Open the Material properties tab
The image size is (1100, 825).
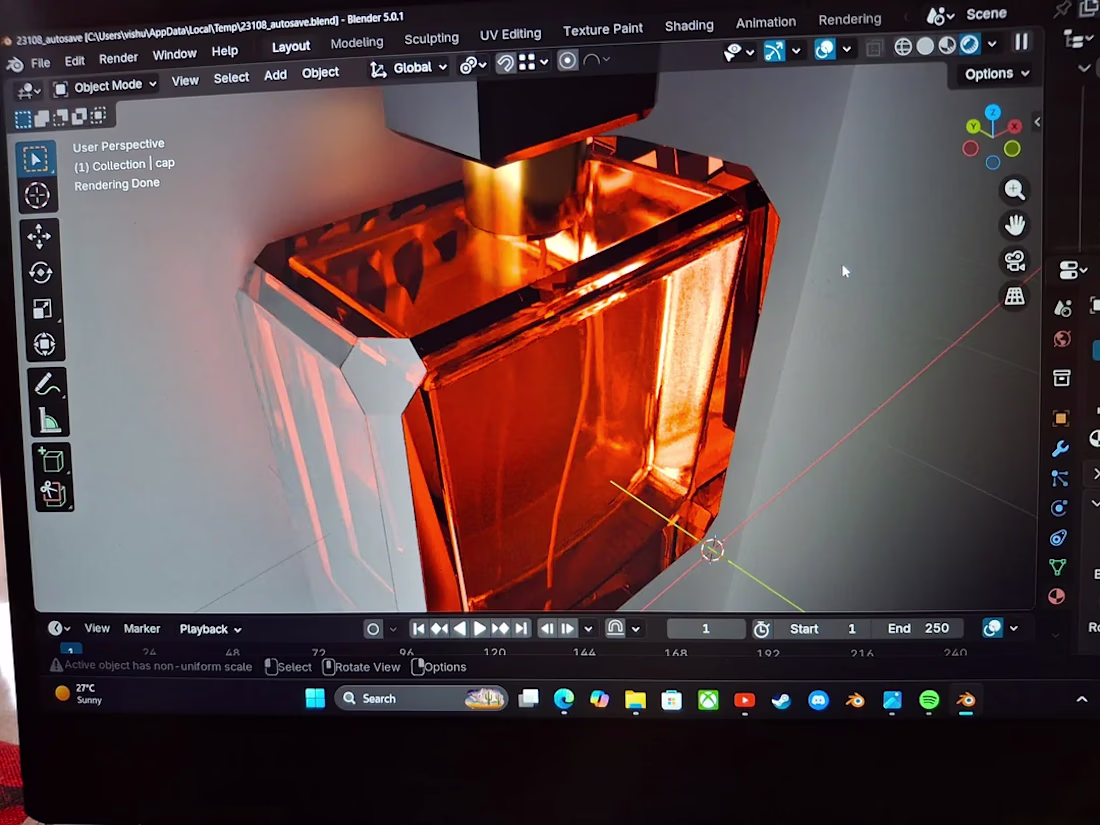point(1057,596)
